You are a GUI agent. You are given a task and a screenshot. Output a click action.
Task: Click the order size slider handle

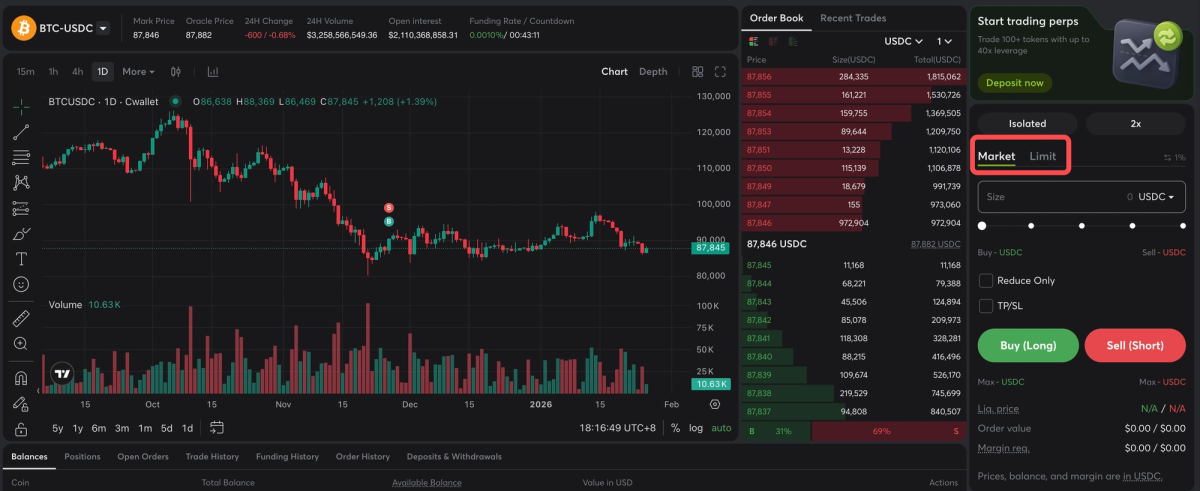[982, 226]
